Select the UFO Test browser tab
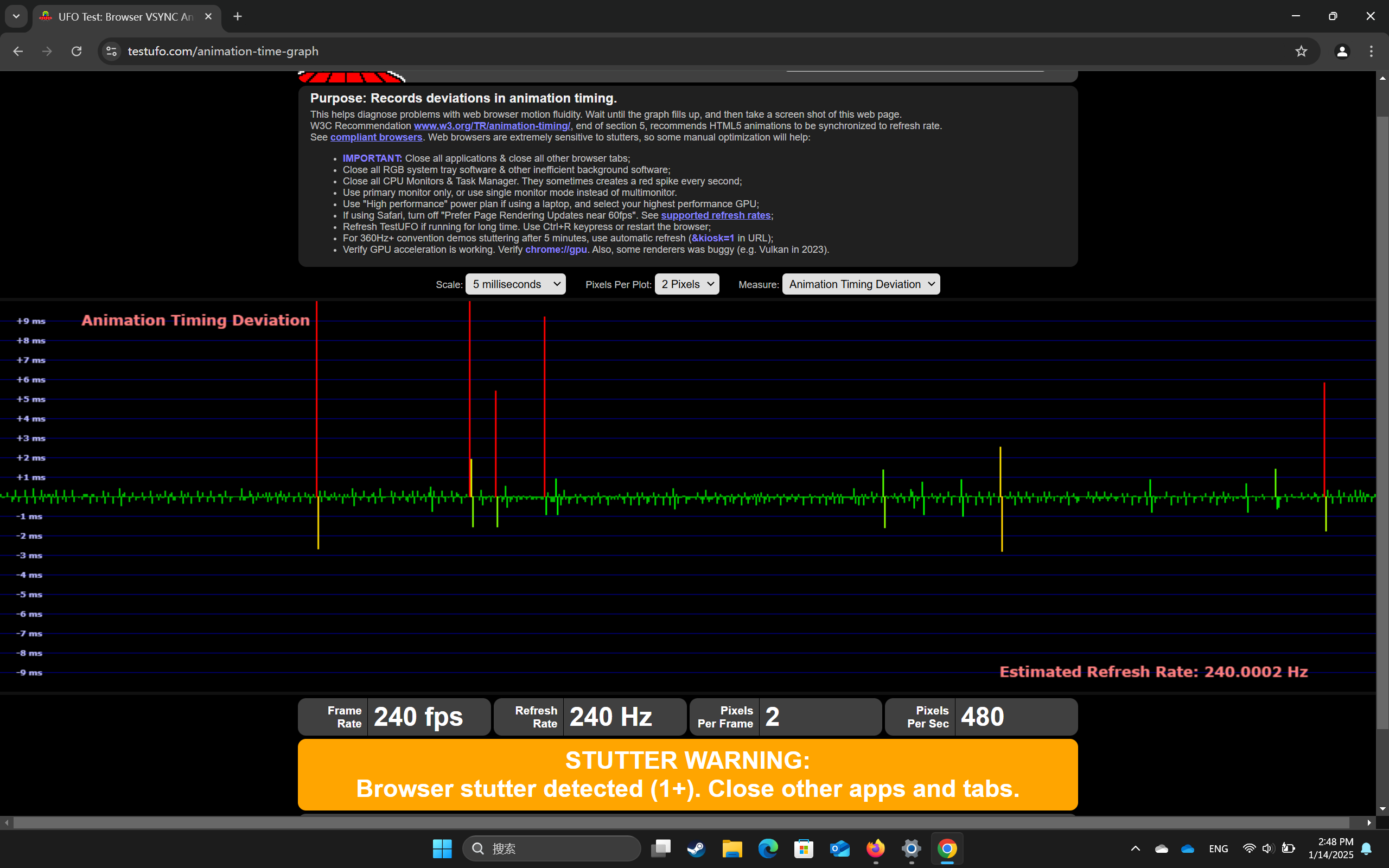1389x868 pixels. [x=125, y=17]
